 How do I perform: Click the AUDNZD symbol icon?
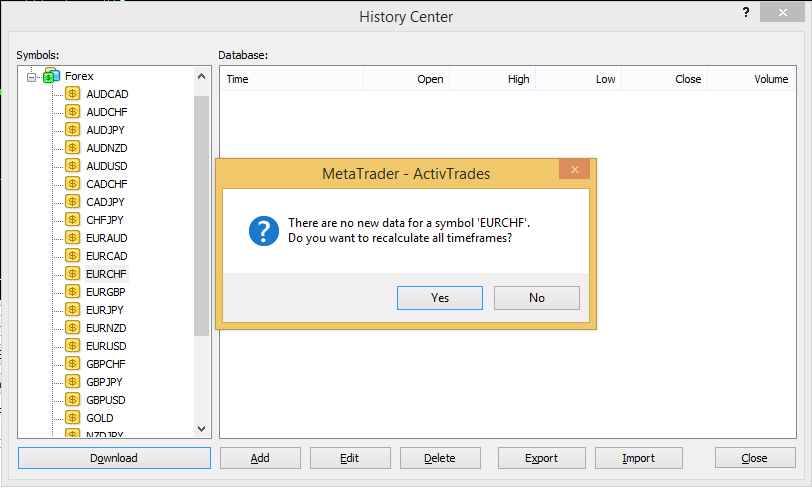point(72,148)
